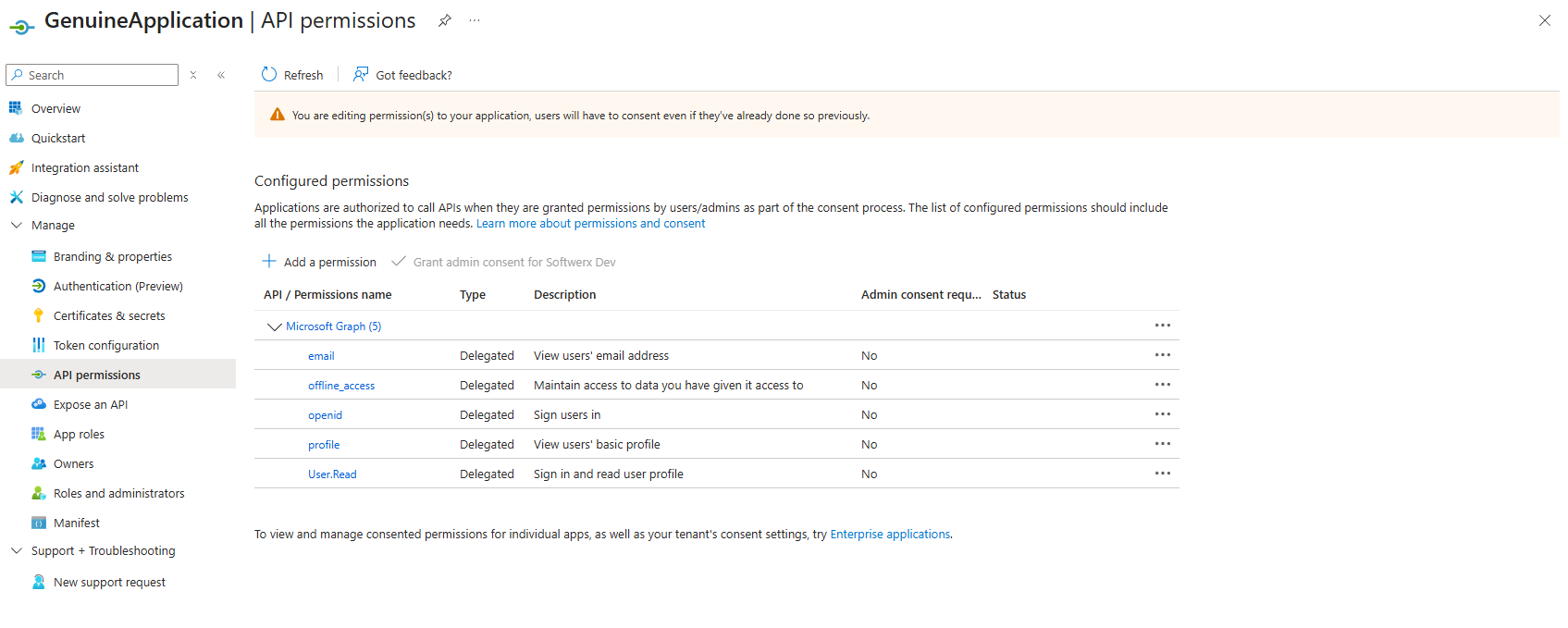Image resolution: width=1568 pixels, height=628 pixels.
Task: Click the plus icon for Add a permission
Action: point(269,262)
